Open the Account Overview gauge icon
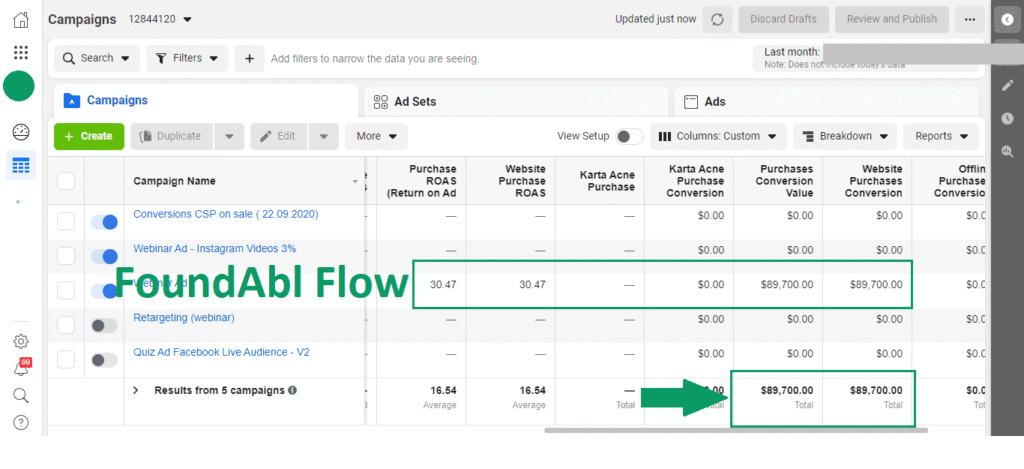Image resolution: width=1024 pixels, height=469 pixels. point(21,132)
